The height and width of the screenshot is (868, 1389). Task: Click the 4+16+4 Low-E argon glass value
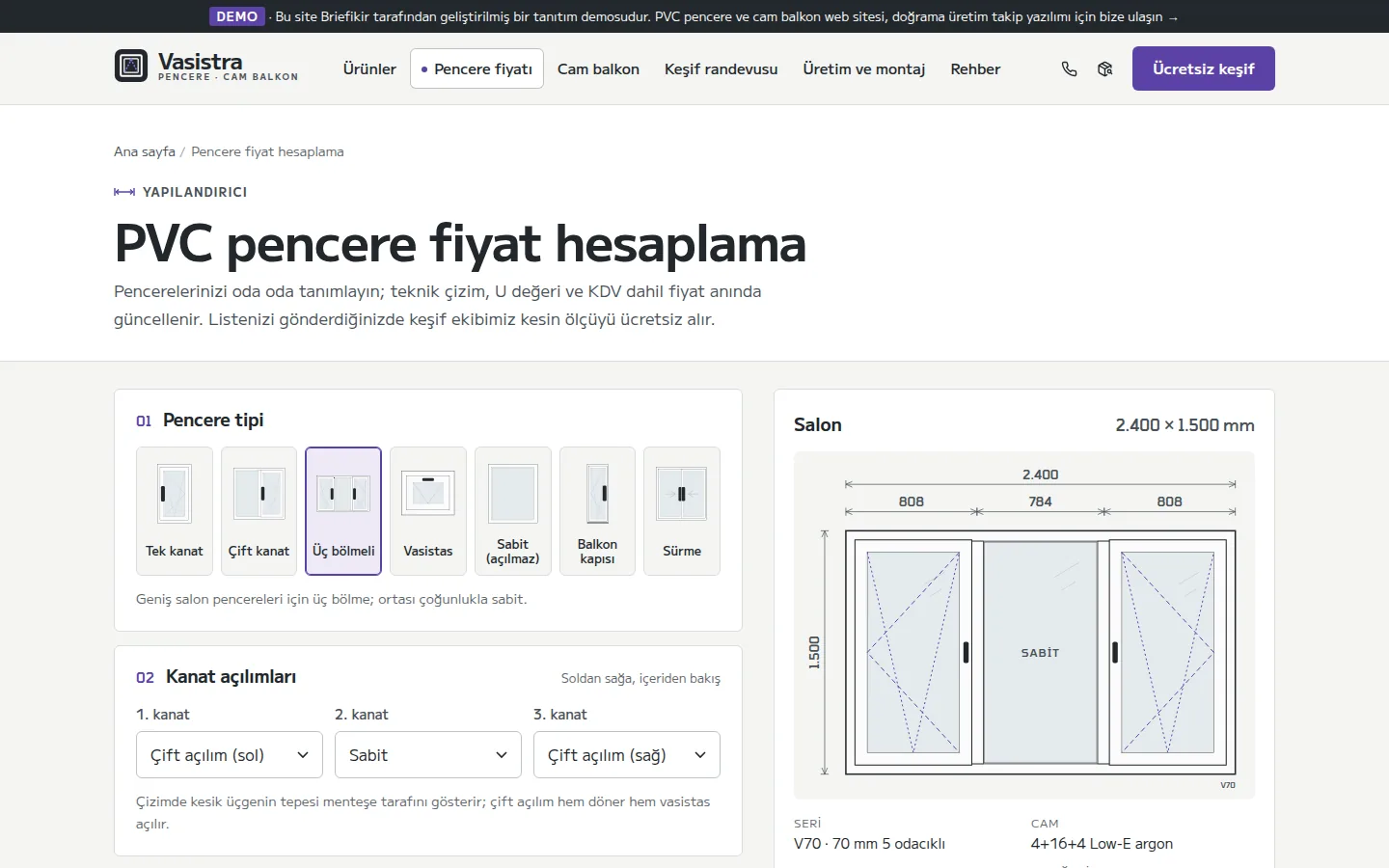tap(1102, 844)
